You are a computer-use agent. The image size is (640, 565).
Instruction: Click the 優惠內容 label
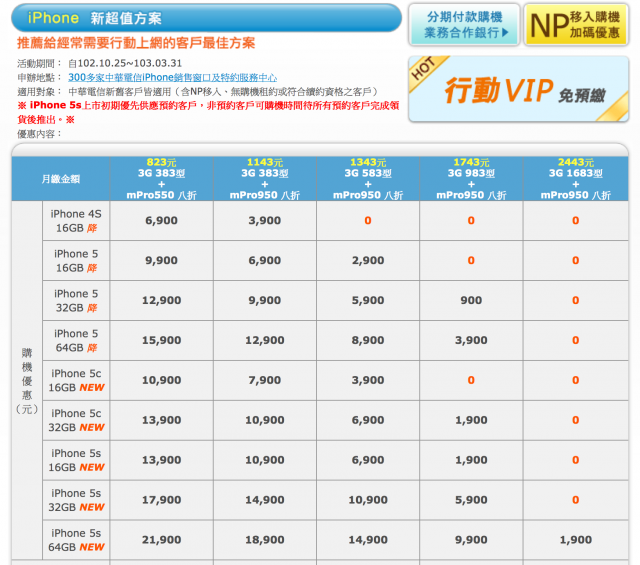[39, 134]
